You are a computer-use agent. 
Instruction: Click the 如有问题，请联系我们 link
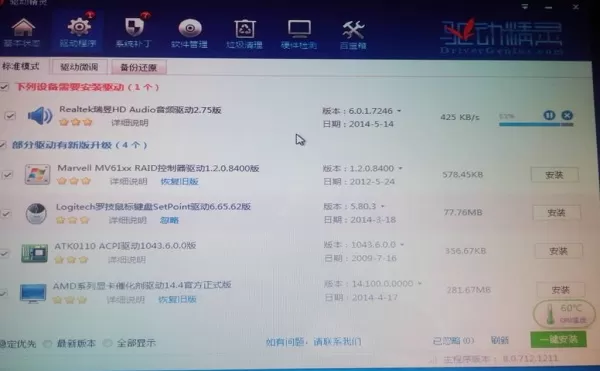313,342
